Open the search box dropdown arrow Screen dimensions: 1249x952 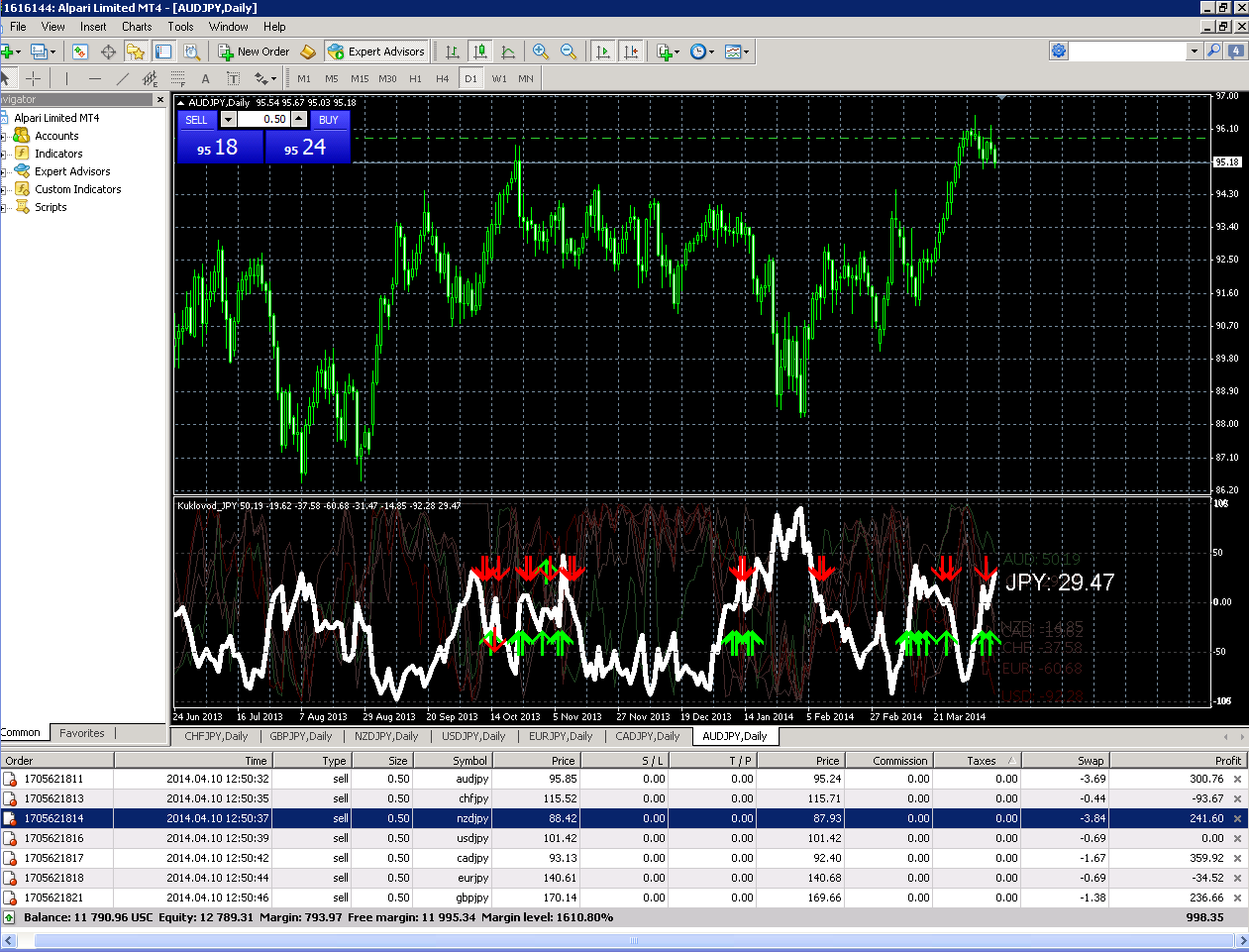click(x=1194, y=51)
